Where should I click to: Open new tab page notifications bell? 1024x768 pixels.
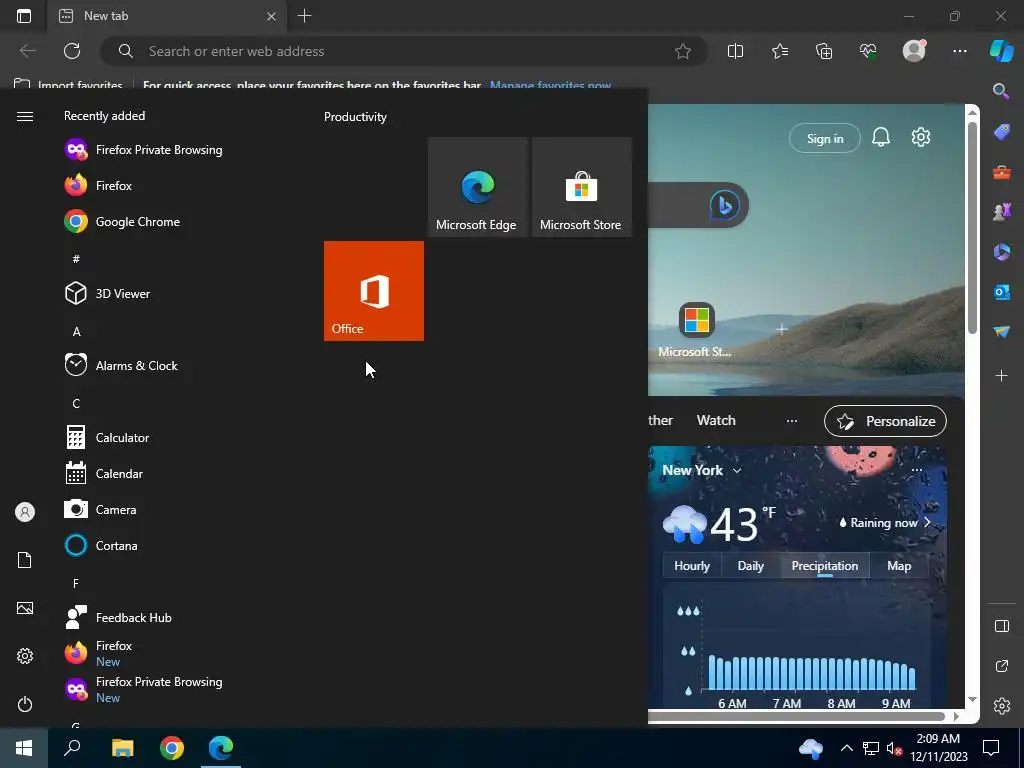pyautogui.click(x=881, y=137)
